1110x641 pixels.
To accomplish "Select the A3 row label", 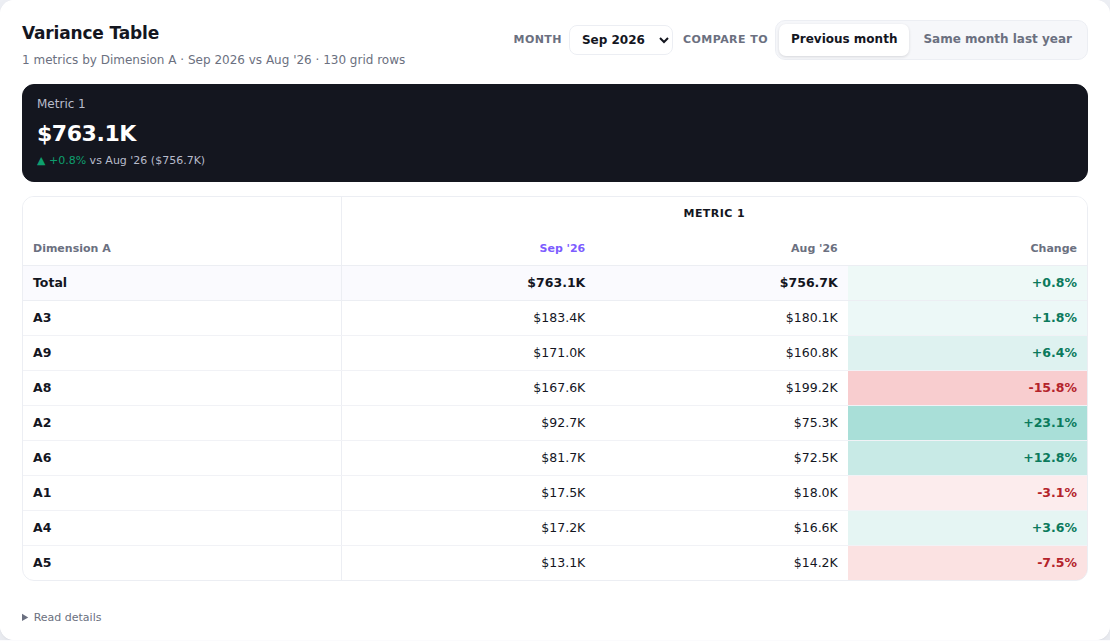I will (42, 317).
